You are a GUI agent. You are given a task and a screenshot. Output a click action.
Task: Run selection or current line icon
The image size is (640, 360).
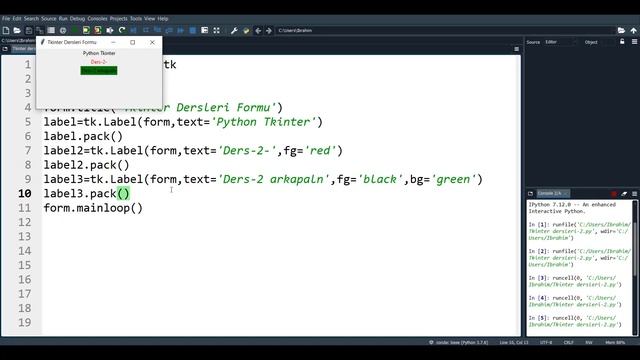[x=110, y=31]
